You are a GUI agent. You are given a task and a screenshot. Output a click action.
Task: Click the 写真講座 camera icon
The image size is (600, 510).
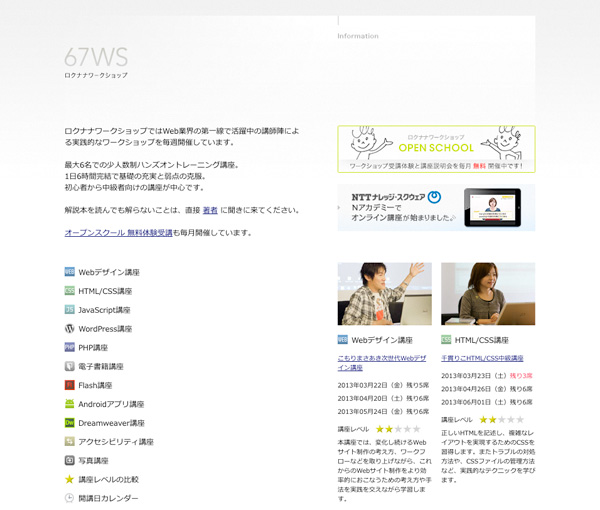coord(70,461)
